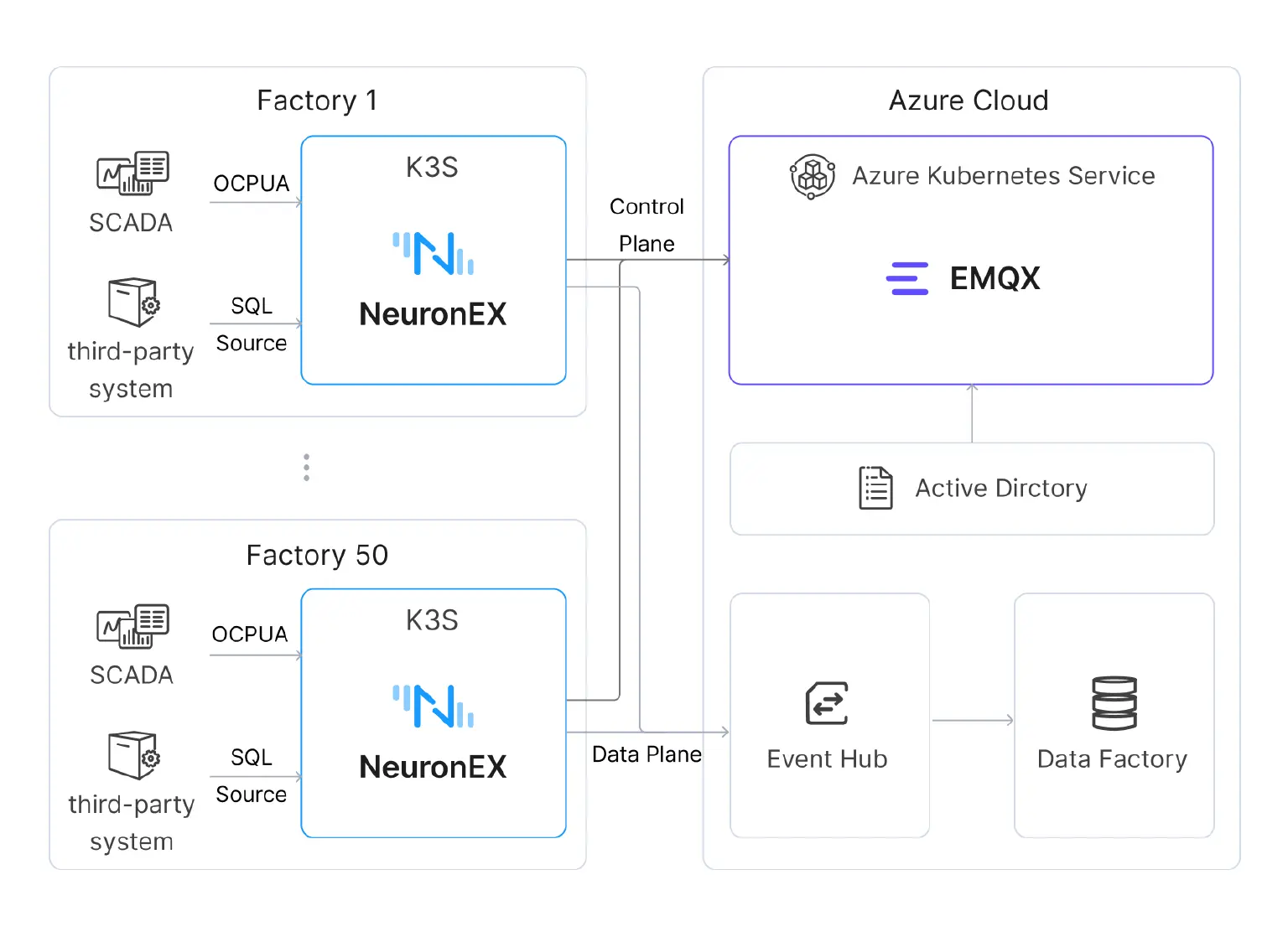This screenshot has height=937, width=1288.
Task: Click the OCPUA label in Factory 1
Action: point(252,184)
